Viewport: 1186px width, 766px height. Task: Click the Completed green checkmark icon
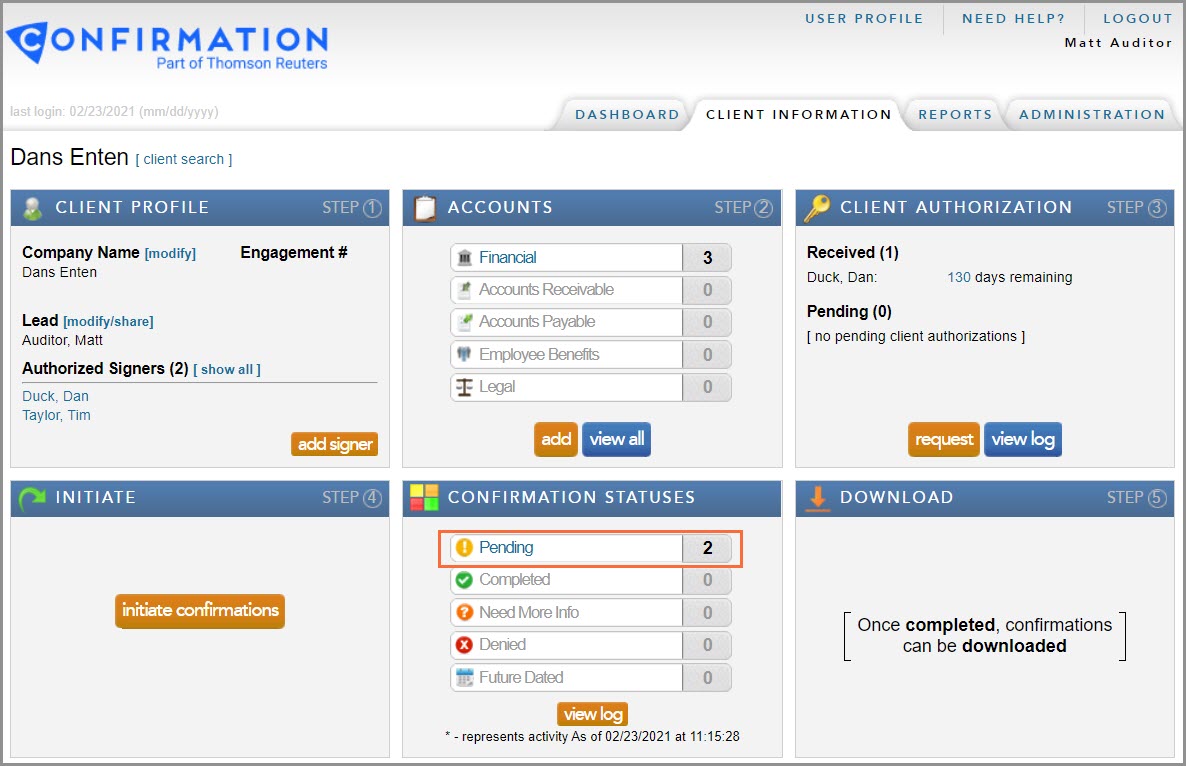[x=464, y=580]
